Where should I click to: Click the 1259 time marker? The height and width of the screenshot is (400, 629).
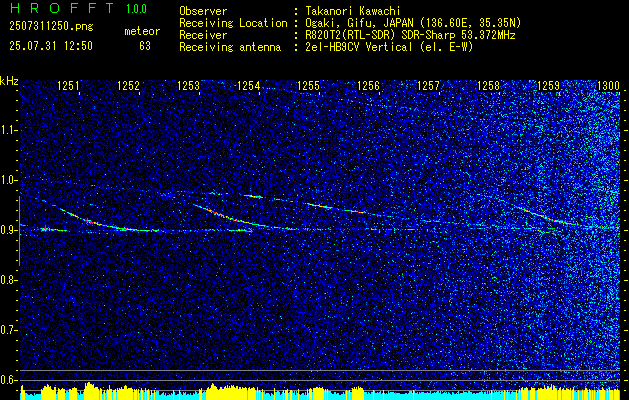click(548, 85)
